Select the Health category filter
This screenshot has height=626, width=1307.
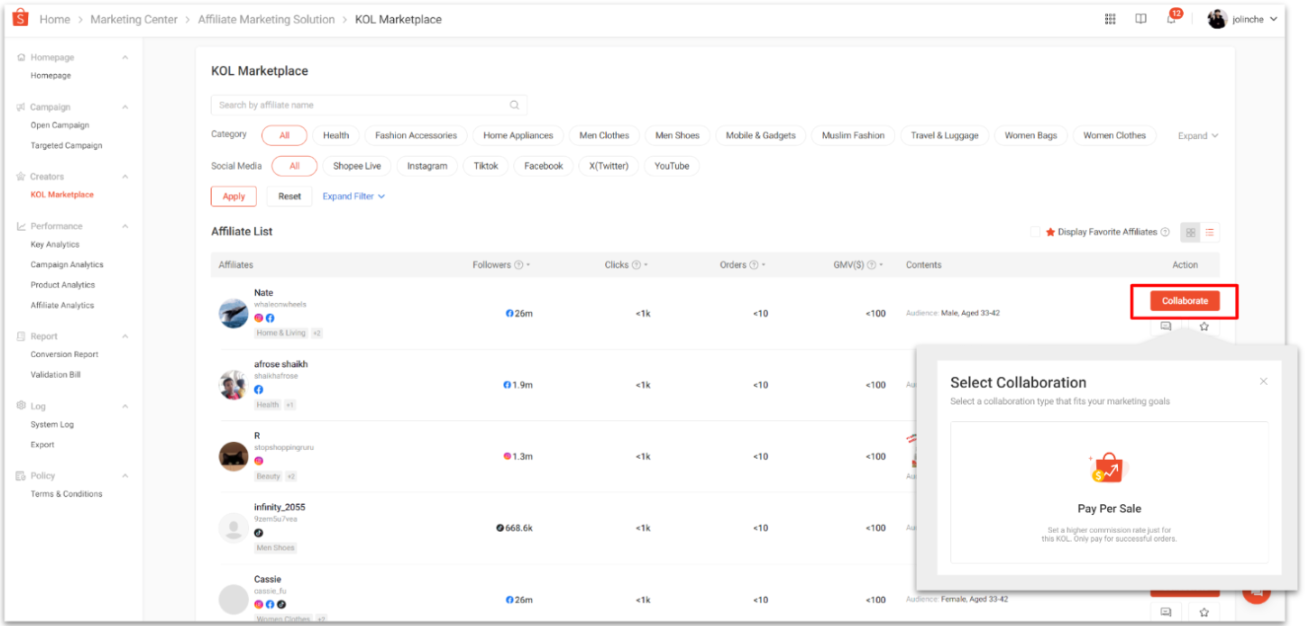[336, 135]
